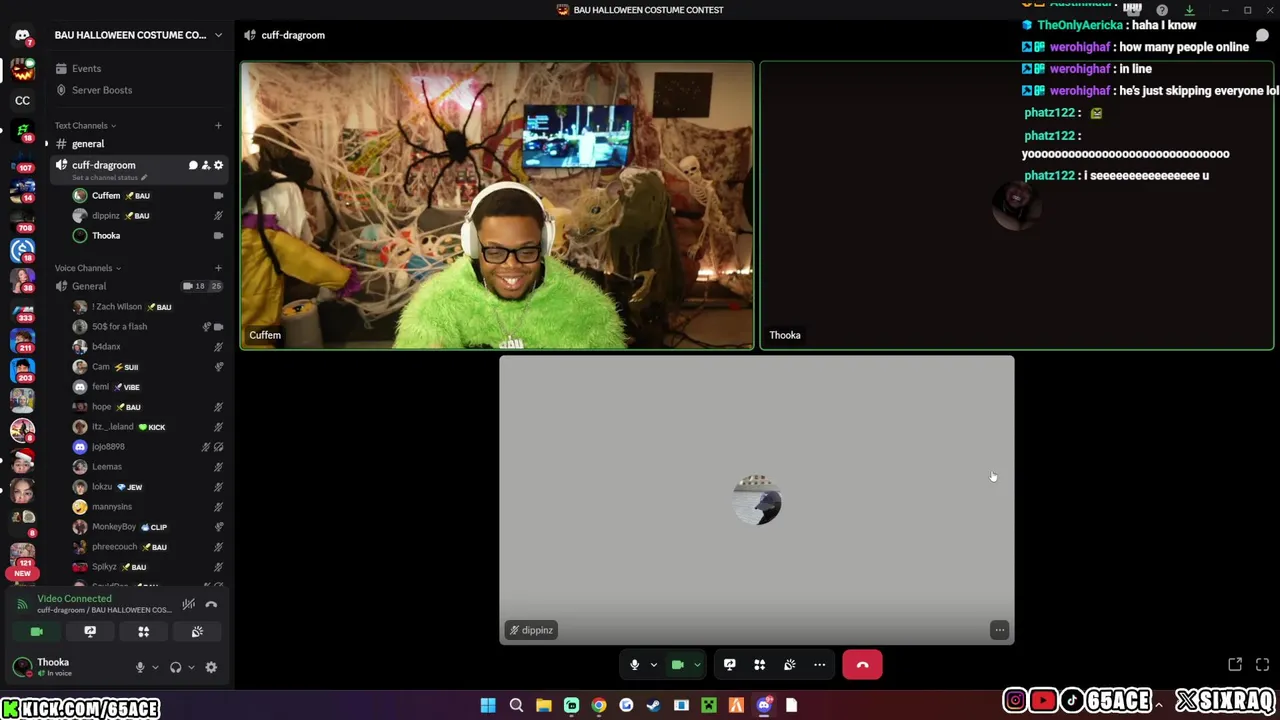Open more options in call control bar

click(820, 665)
